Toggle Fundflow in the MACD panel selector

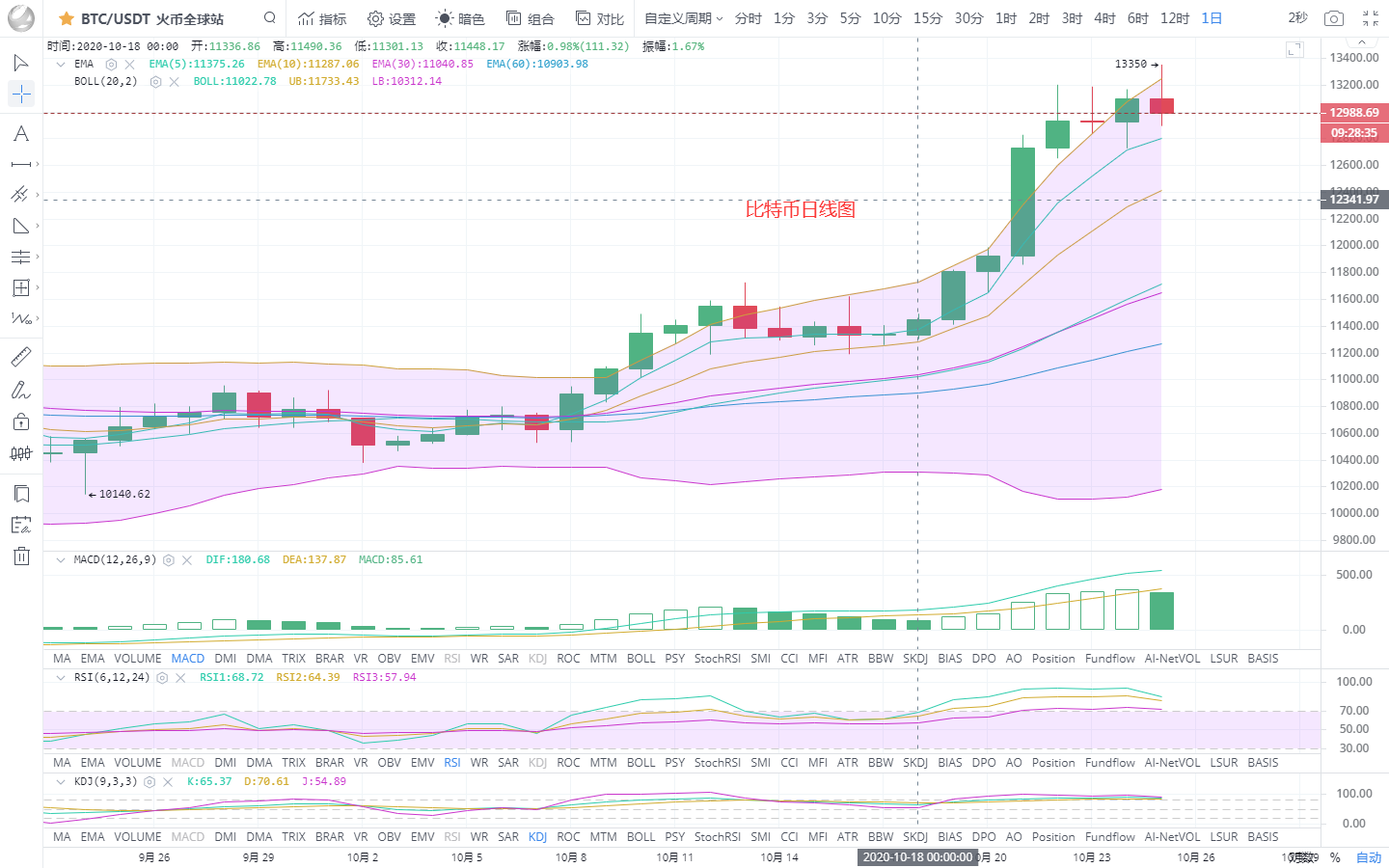click(x=1110, y=659)
